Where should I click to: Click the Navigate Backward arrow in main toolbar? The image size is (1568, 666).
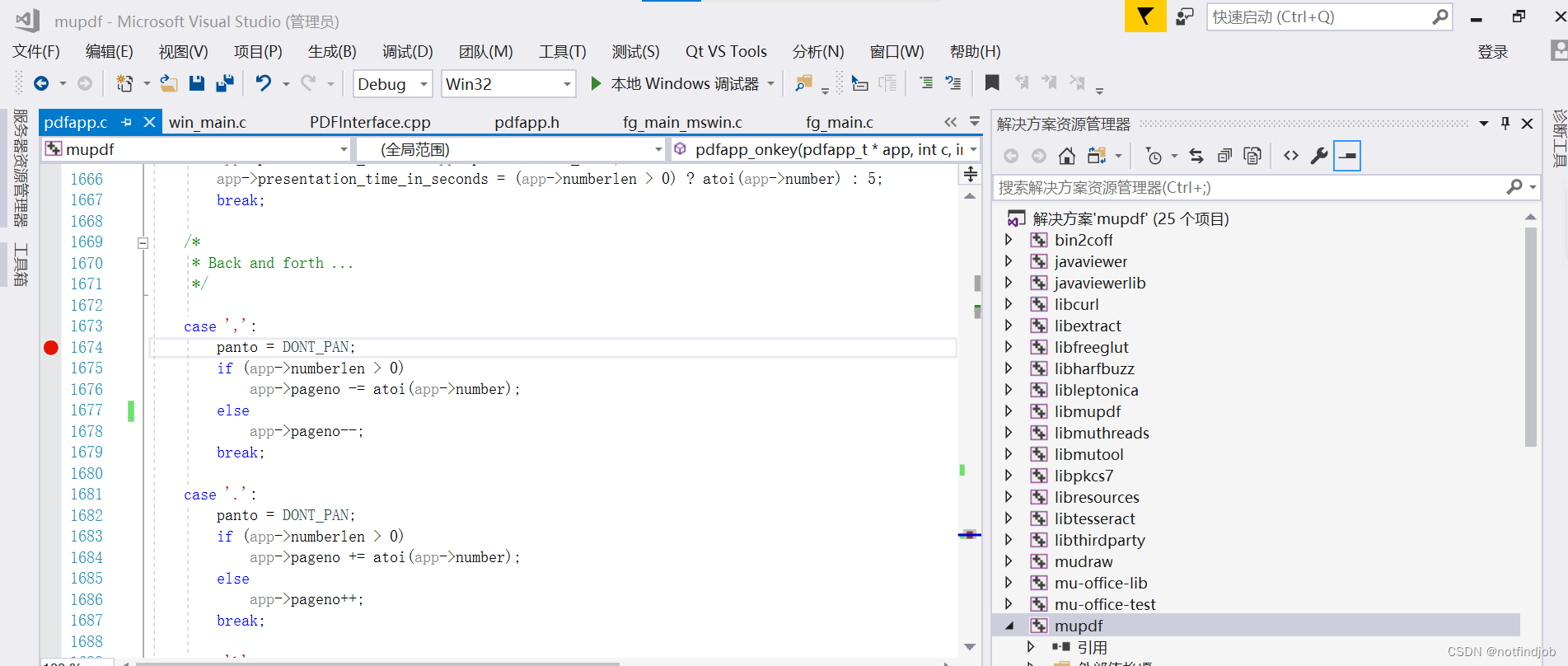tap(41, 83)
